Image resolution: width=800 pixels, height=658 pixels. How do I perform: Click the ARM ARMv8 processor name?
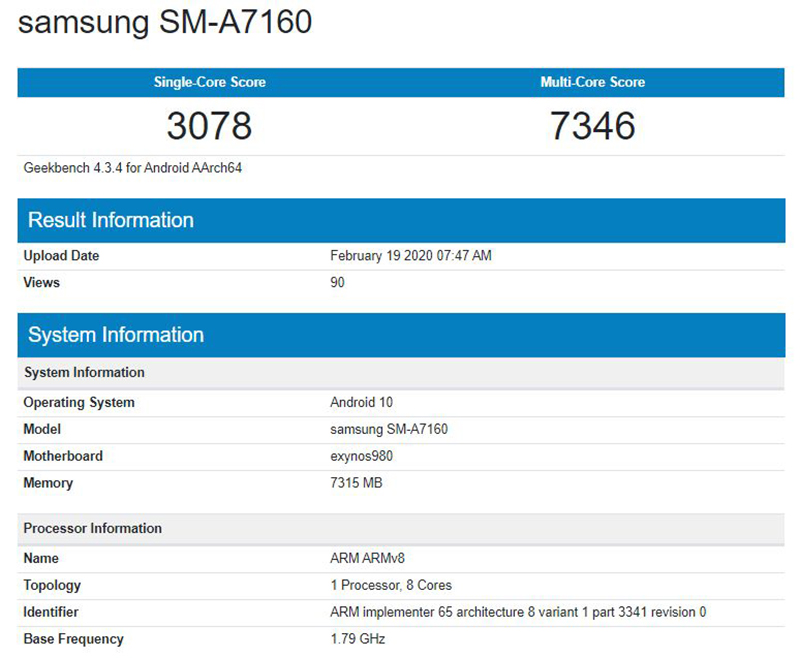coord(370,559)
